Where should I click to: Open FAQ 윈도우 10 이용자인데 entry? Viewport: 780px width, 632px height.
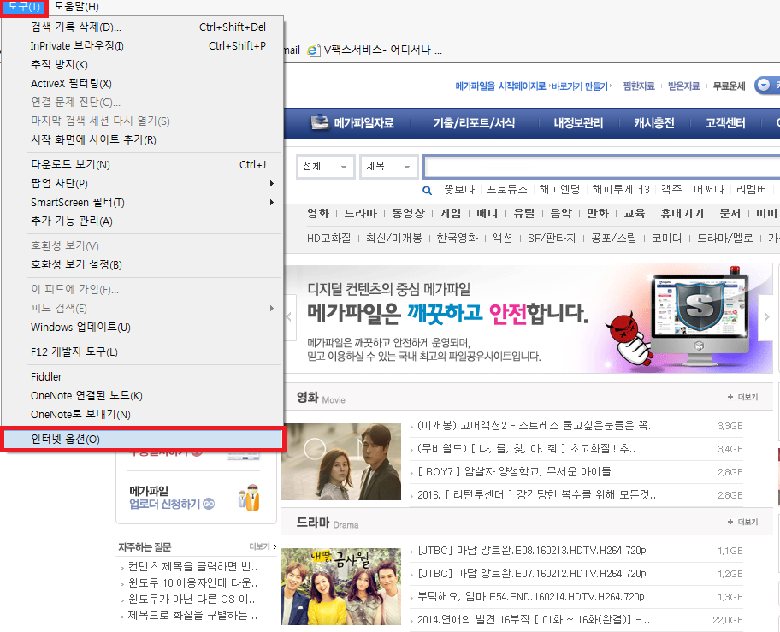(x=193, y=582)
